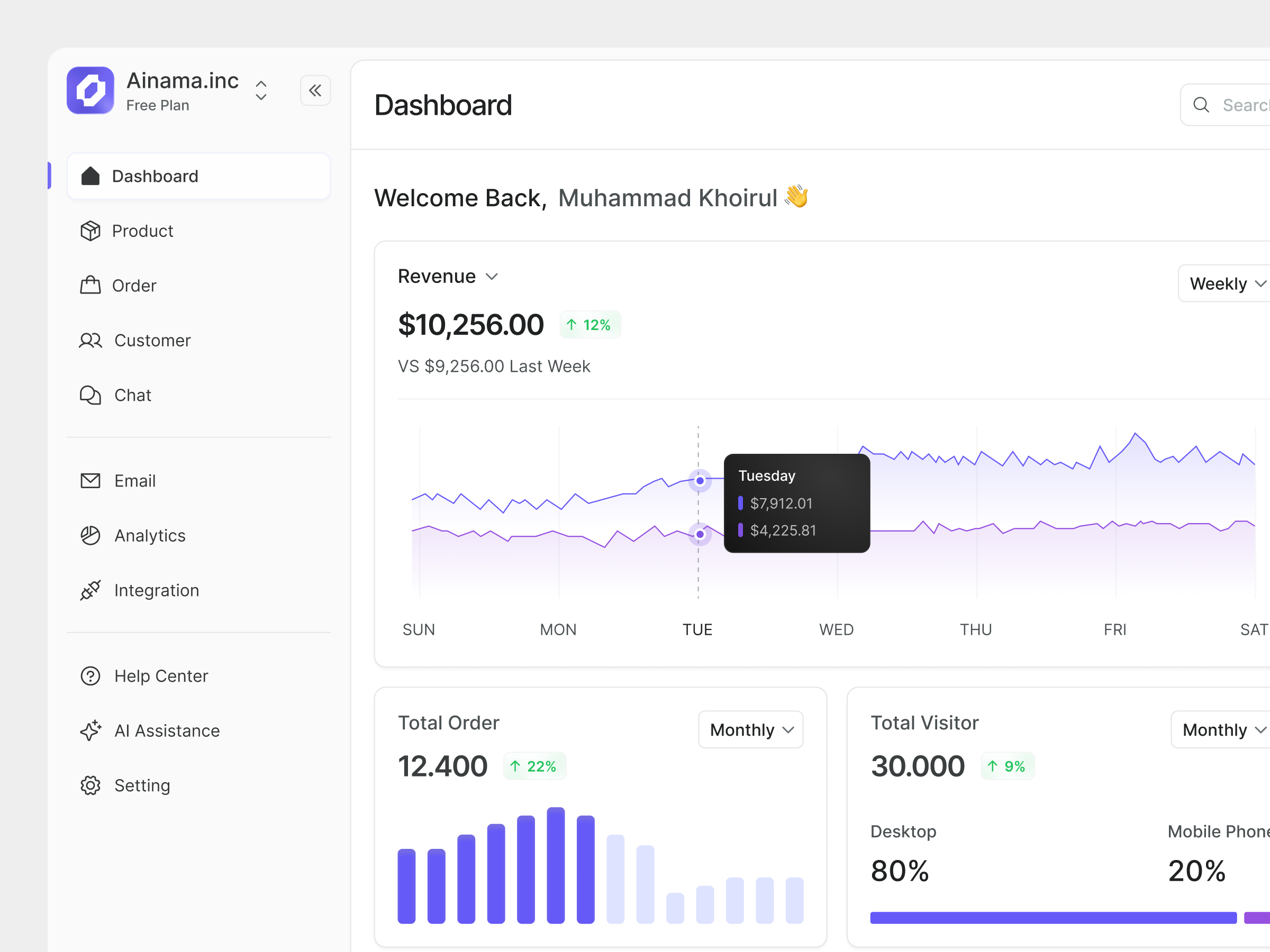Open Setting link in sidebar
The image size is (1270, 952).
pos(142,785)
